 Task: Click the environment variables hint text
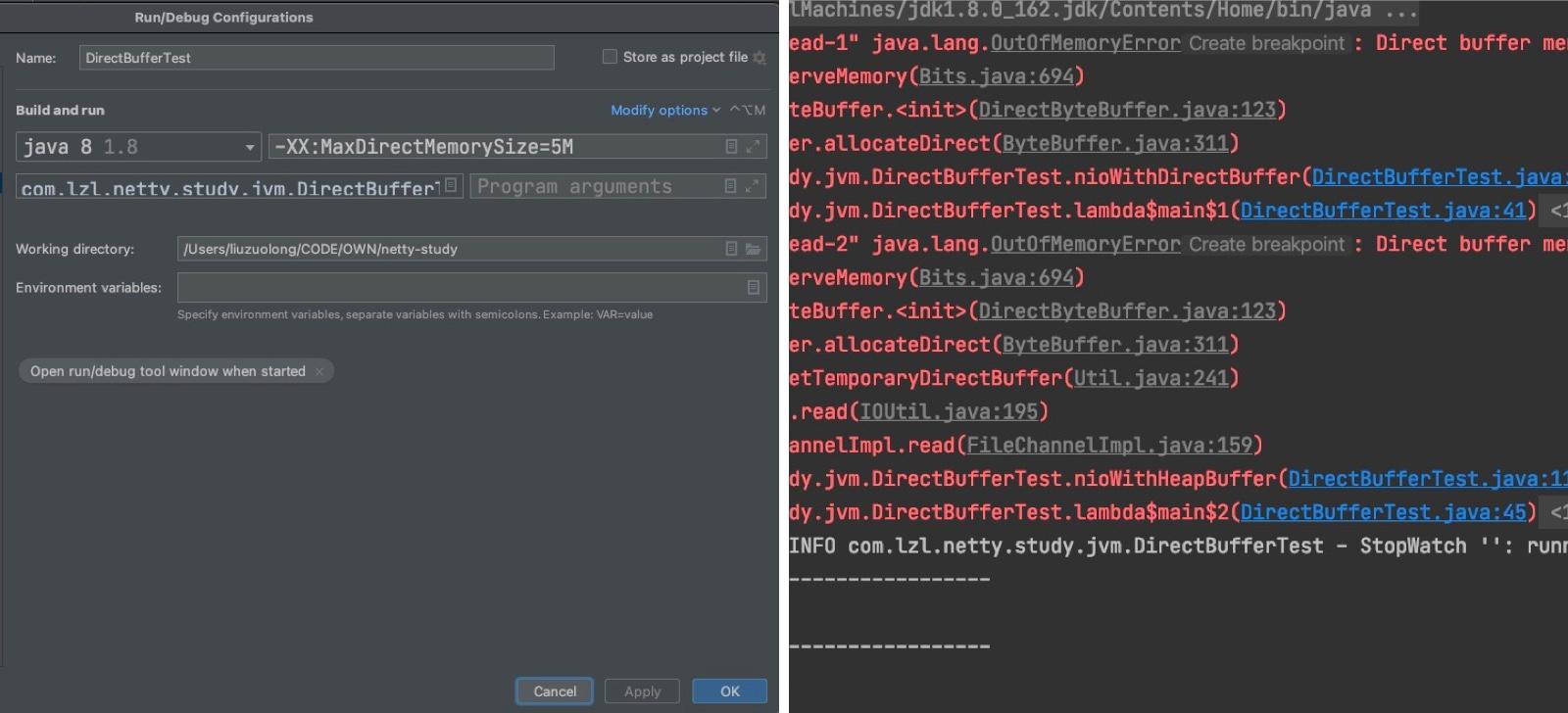pos(415,315)
